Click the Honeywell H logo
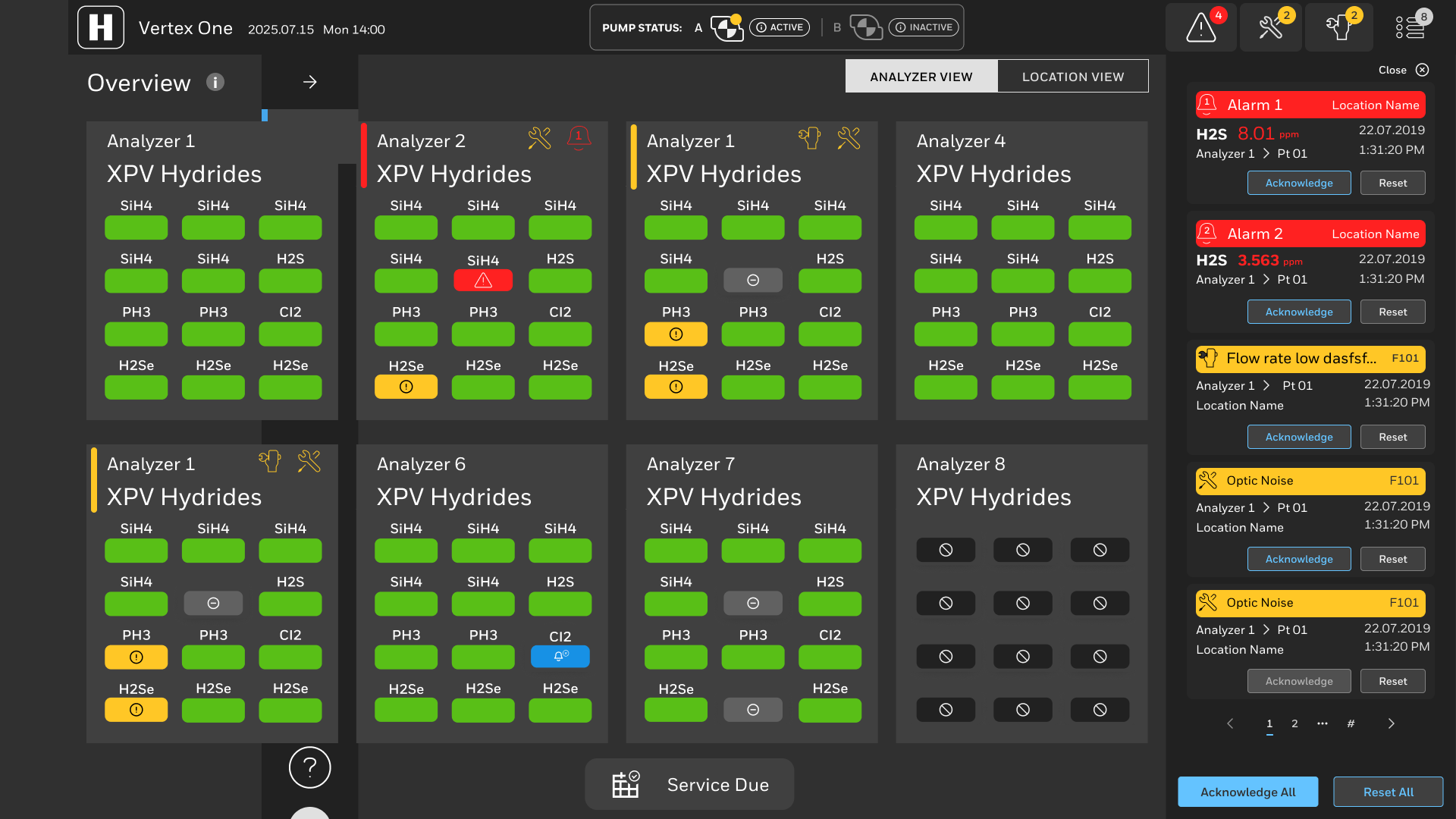Viewport: 1456px width, 819px height. tap(101, 28)
